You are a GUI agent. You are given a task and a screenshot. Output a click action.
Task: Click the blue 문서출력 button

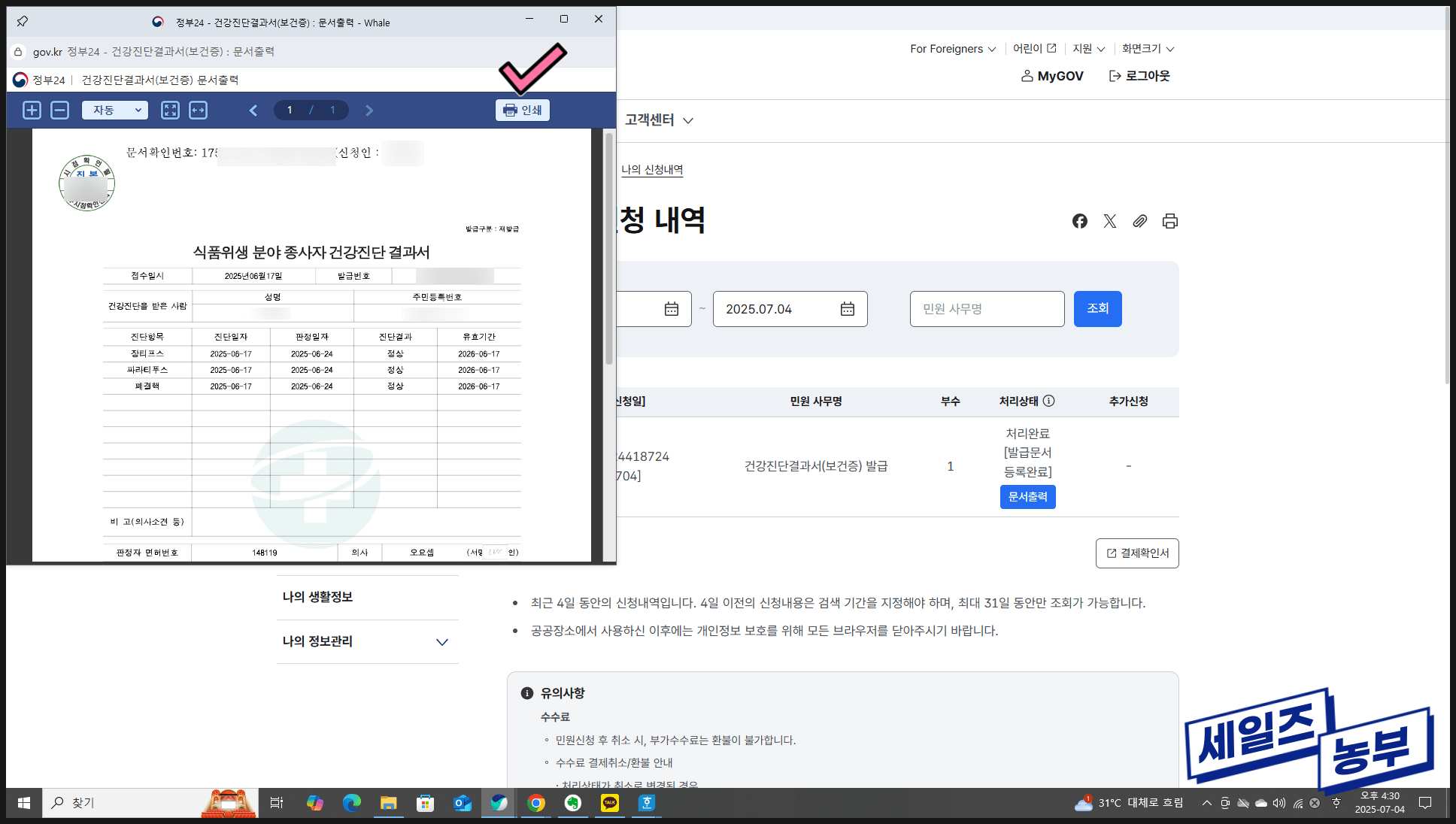pyautogui.click(x=1027, y=497)
